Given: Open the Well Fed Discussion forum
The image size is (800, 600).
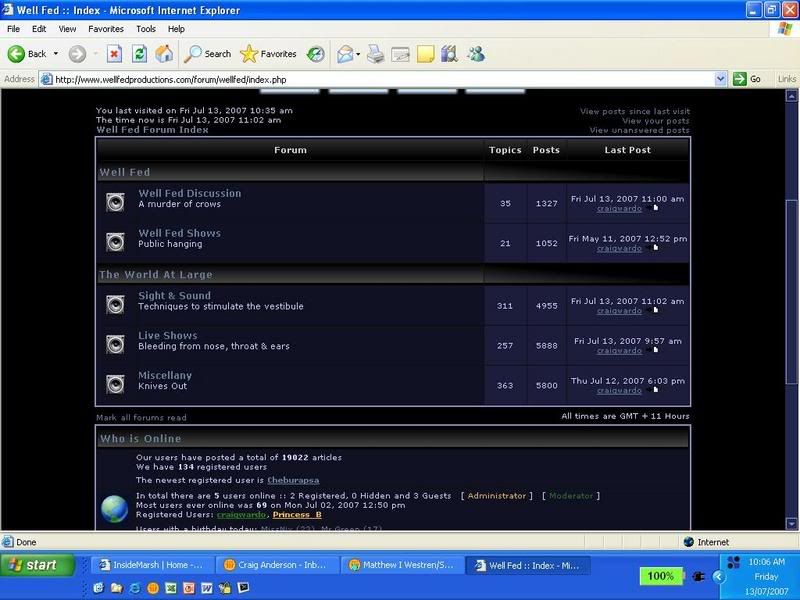Looking at the screenshot, I should 190,193.
